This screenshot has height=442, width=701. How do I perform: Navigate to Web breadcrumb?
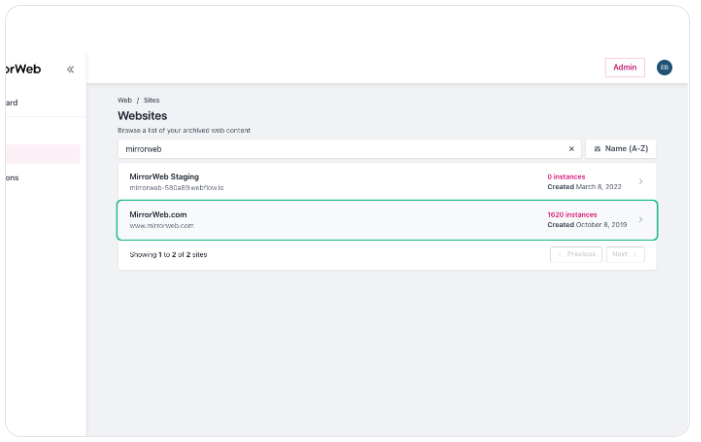tap(125, 100)
